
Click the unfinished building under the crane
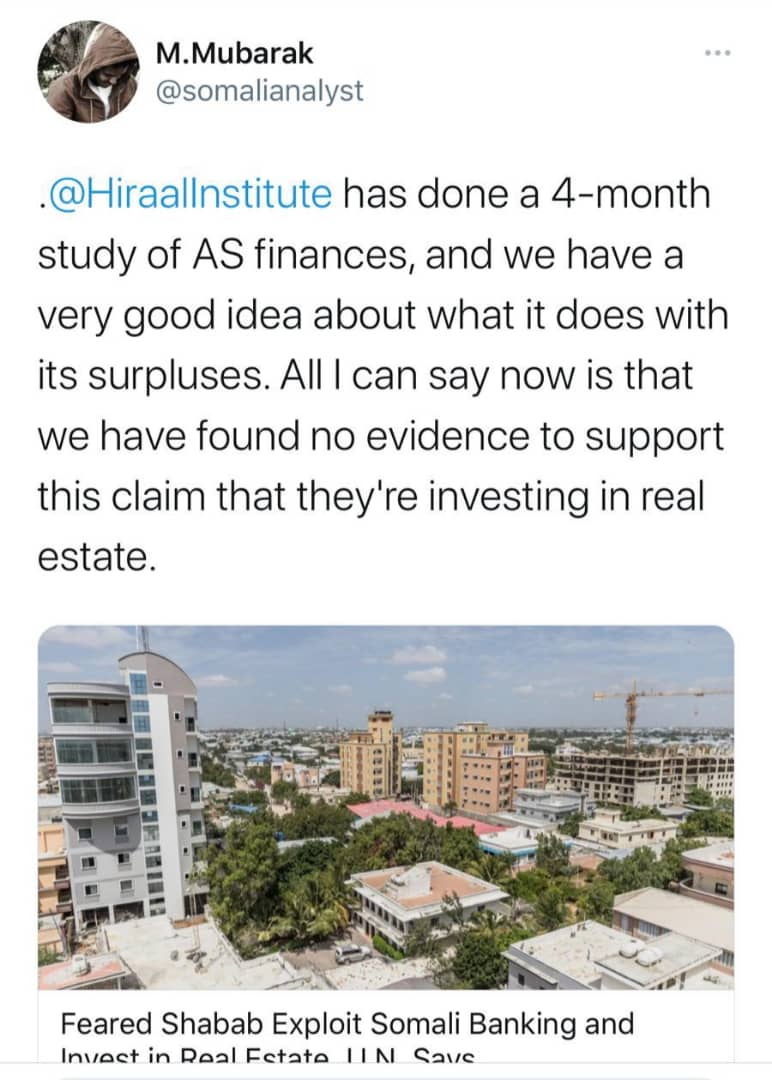[x=642, y=775]
